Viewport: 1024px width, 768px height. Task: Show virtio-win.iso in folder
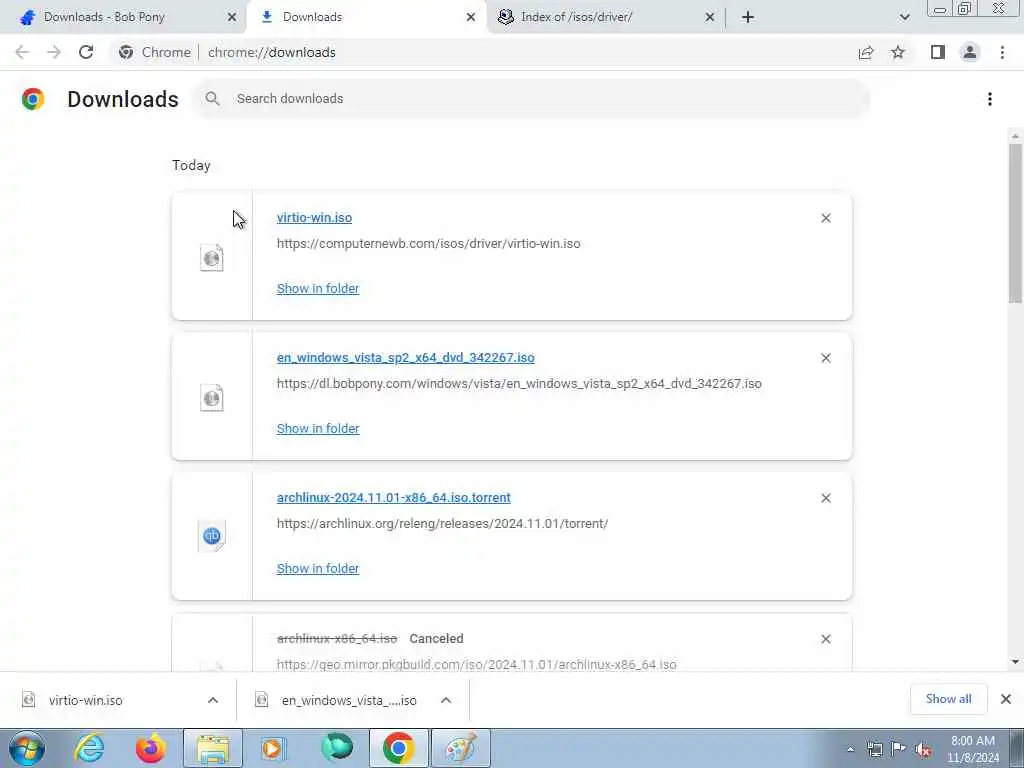click(318, 288)
